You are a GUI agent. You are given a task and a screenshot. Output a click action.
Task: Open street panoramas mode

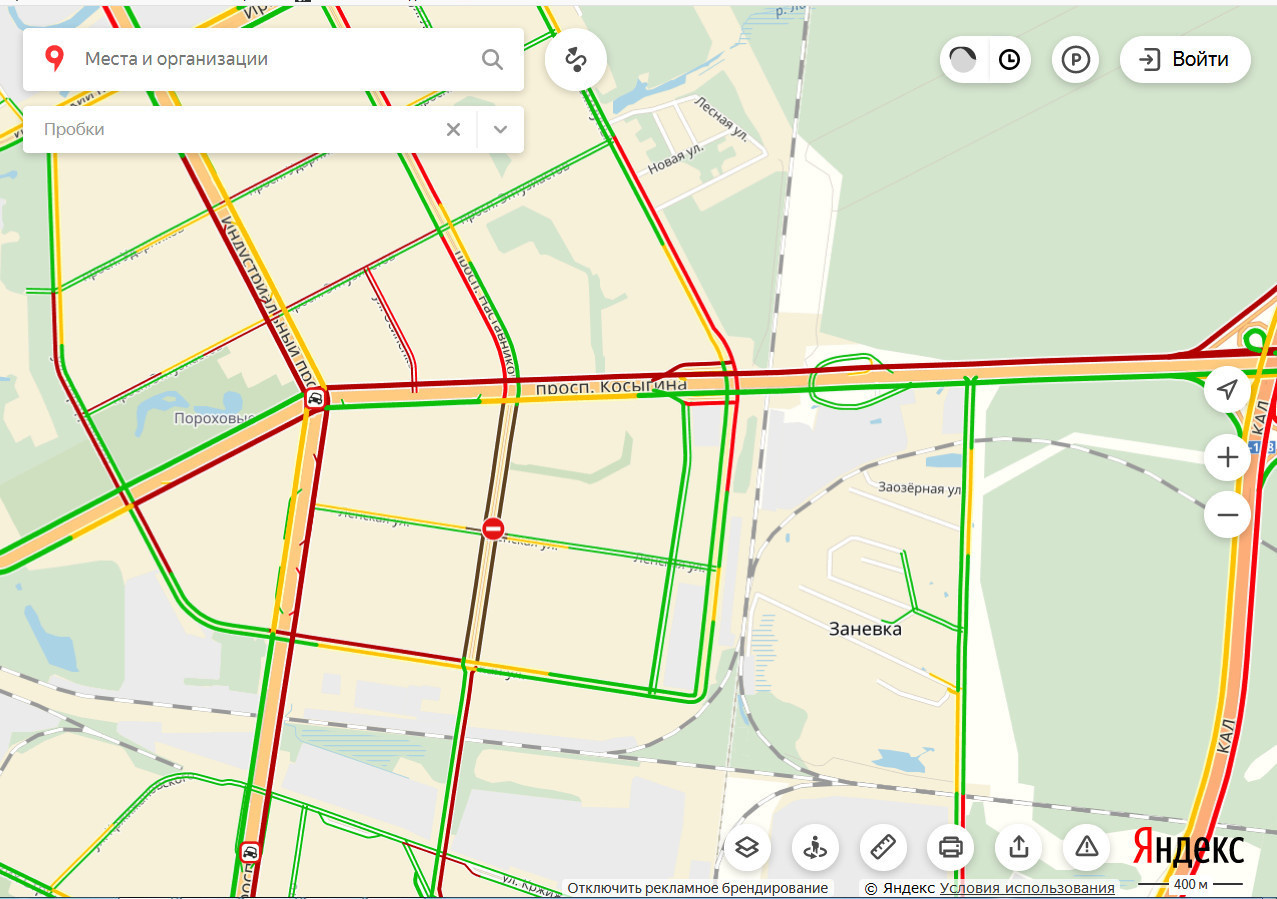[815, 848]
